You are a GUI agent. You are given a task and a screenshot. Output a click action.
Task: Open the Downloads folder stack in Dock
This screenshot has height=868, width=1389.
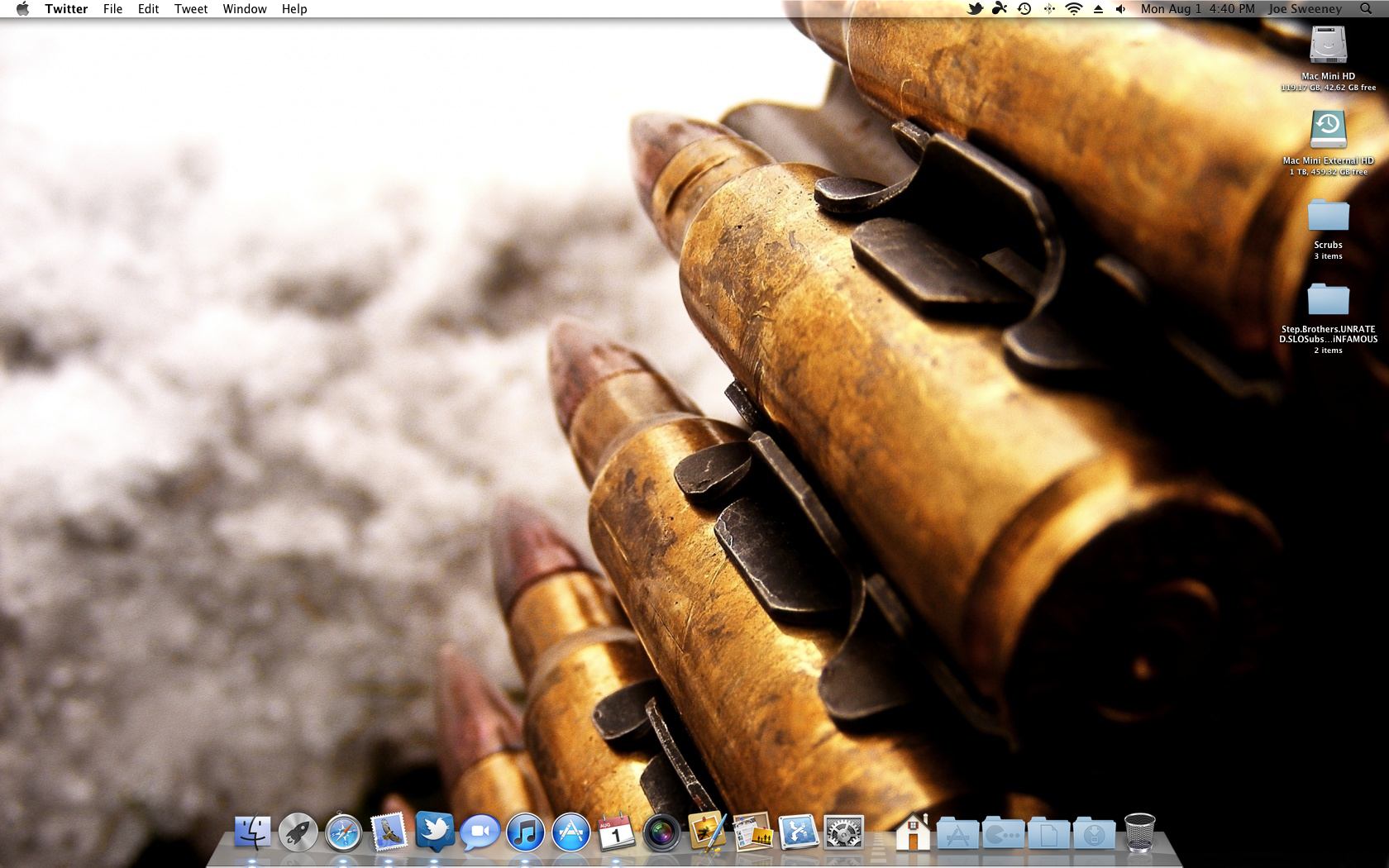[x=1094, y=832]
